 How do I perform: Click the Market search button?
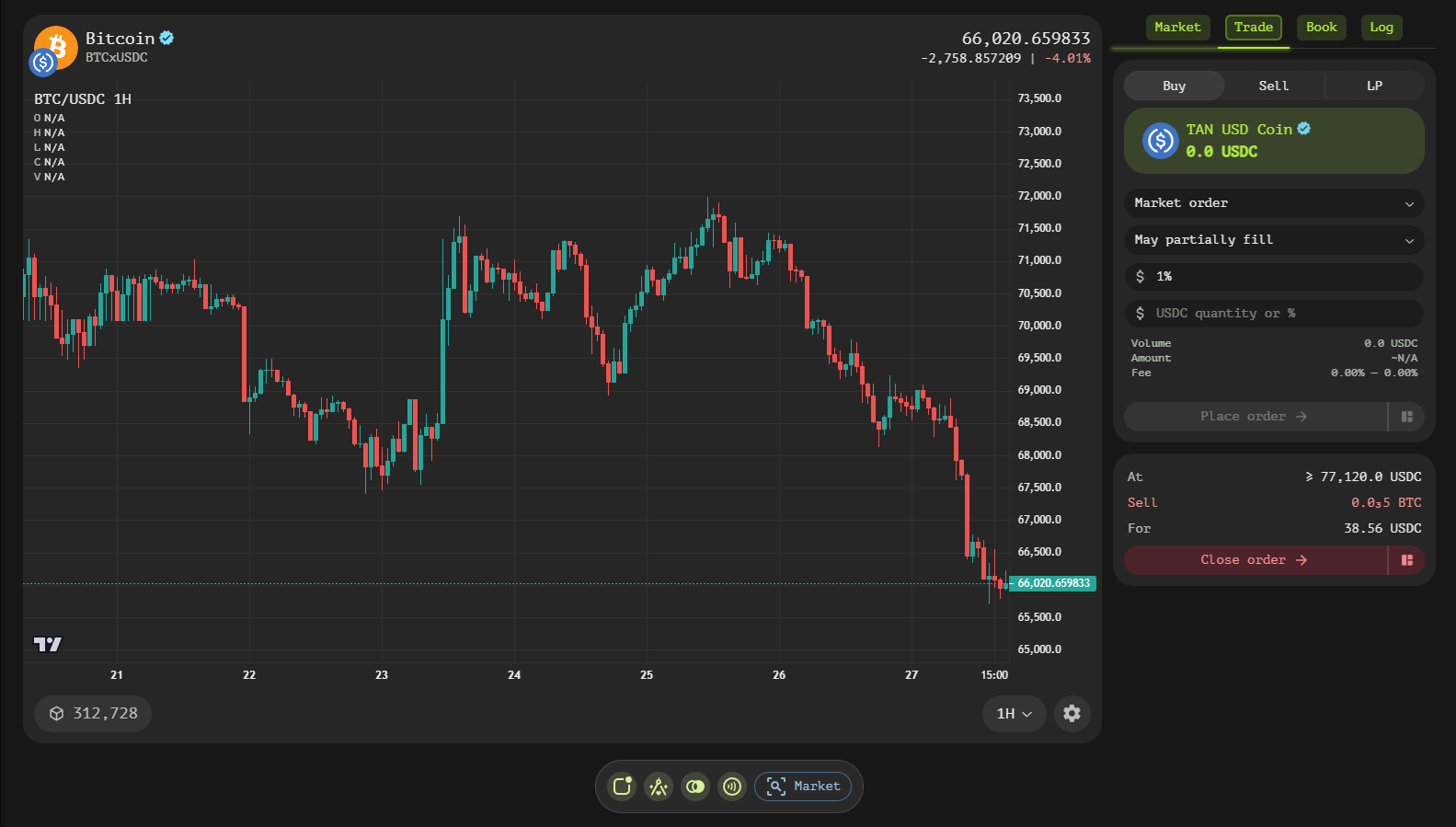coord(803,787)
